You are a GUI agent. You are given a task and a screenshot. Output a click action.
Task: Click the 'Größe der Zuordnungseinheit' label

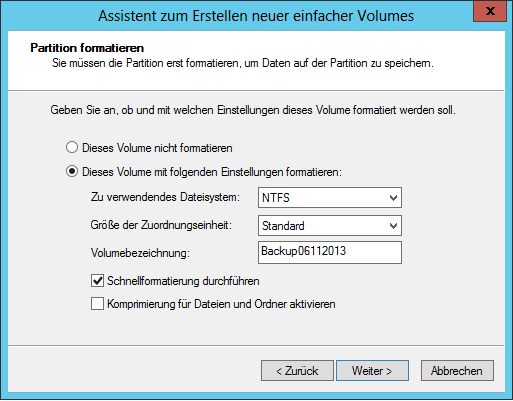point(161,225)
